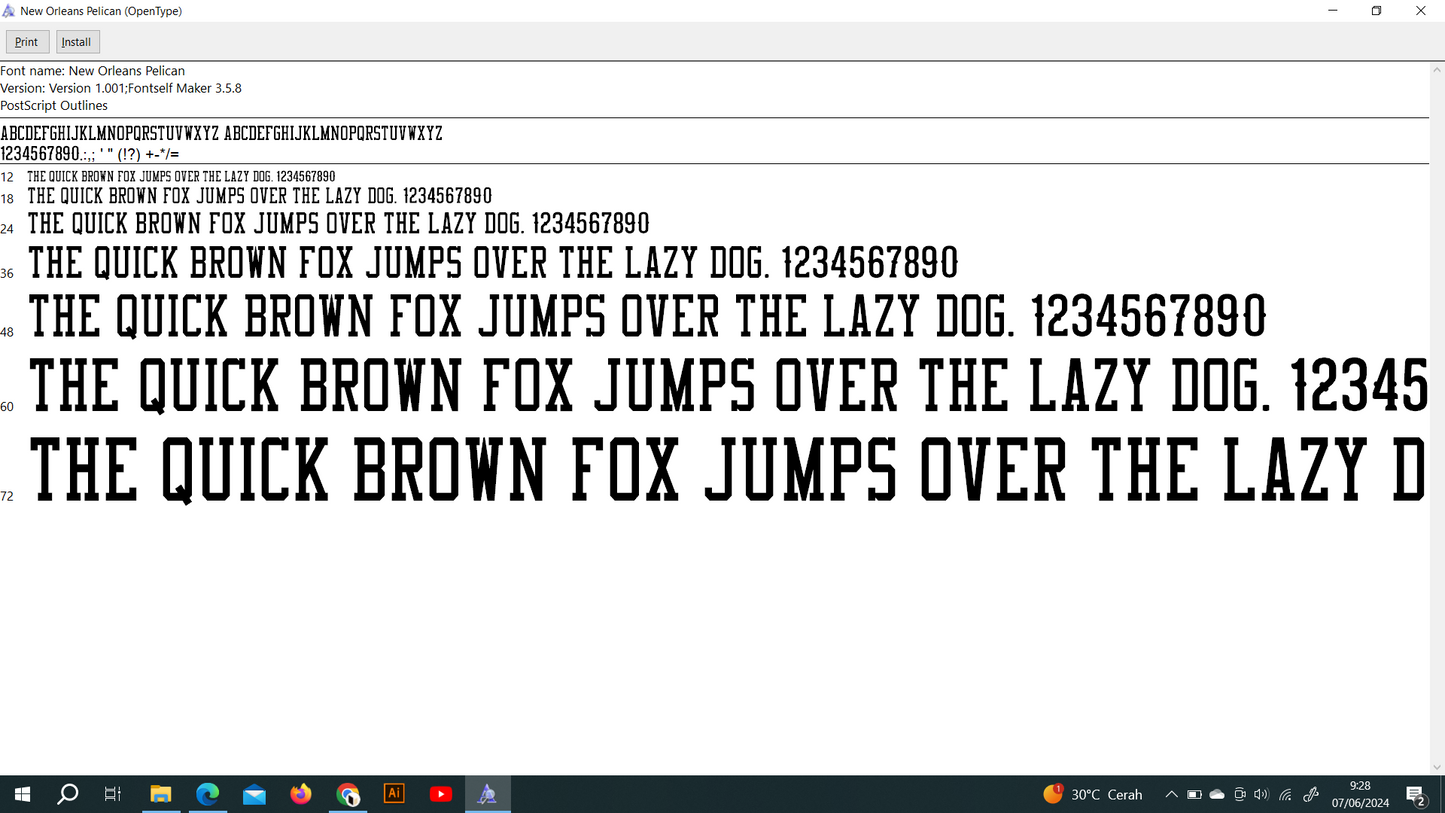This screenshot has height=813, width=1445.
Task: Expand hidden system tray icons
Action: point(1171,795)
